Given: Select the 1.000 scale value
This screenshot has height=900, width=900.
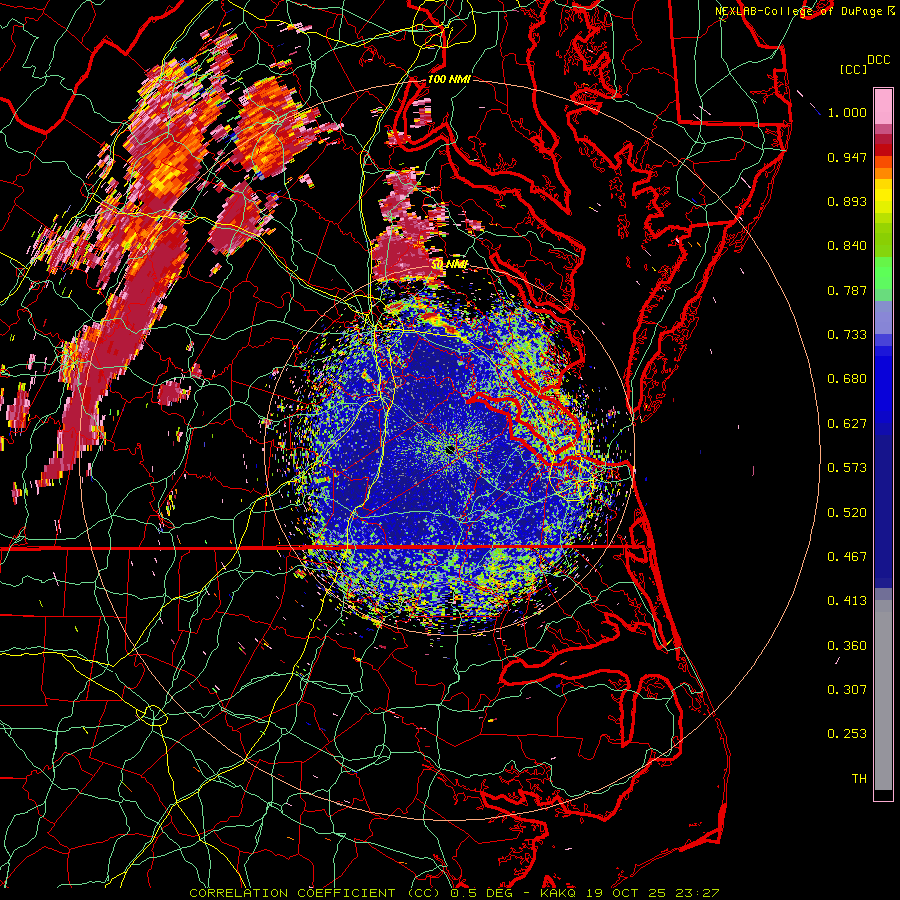Looking at the screenshot, I should click(x=847, y=112).
